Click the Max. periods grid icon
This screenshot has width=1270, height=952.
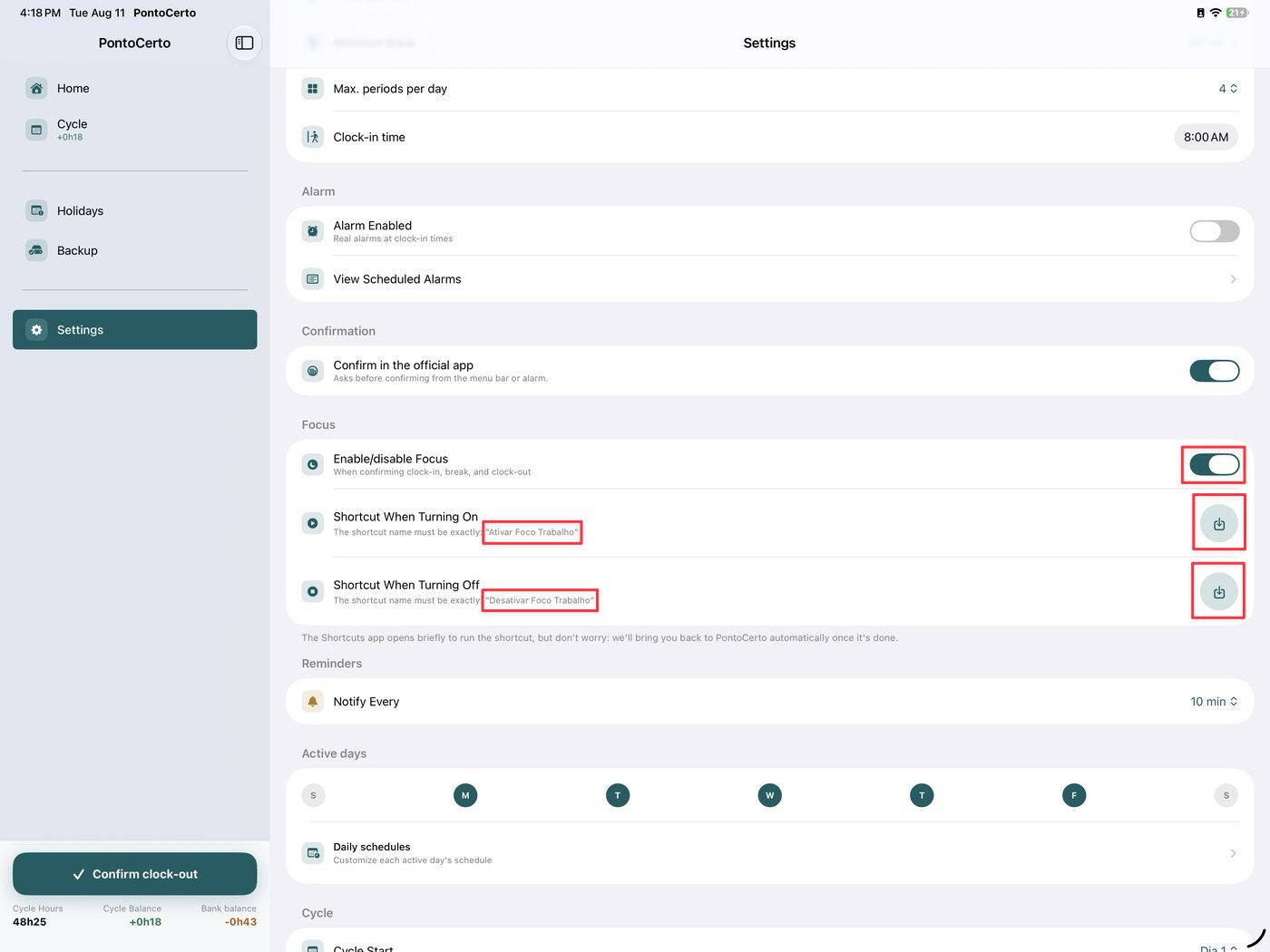point(313,89)
